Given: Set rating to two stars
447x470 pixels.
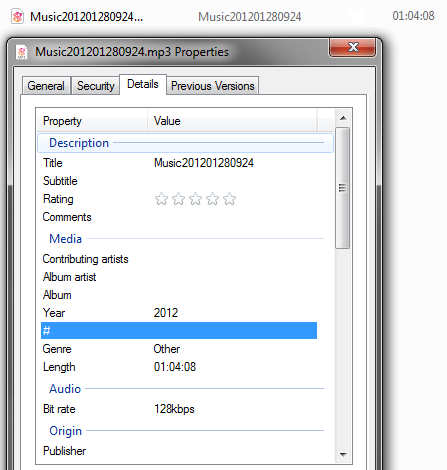Looking at the screenshot, I should tap(178, 199).
